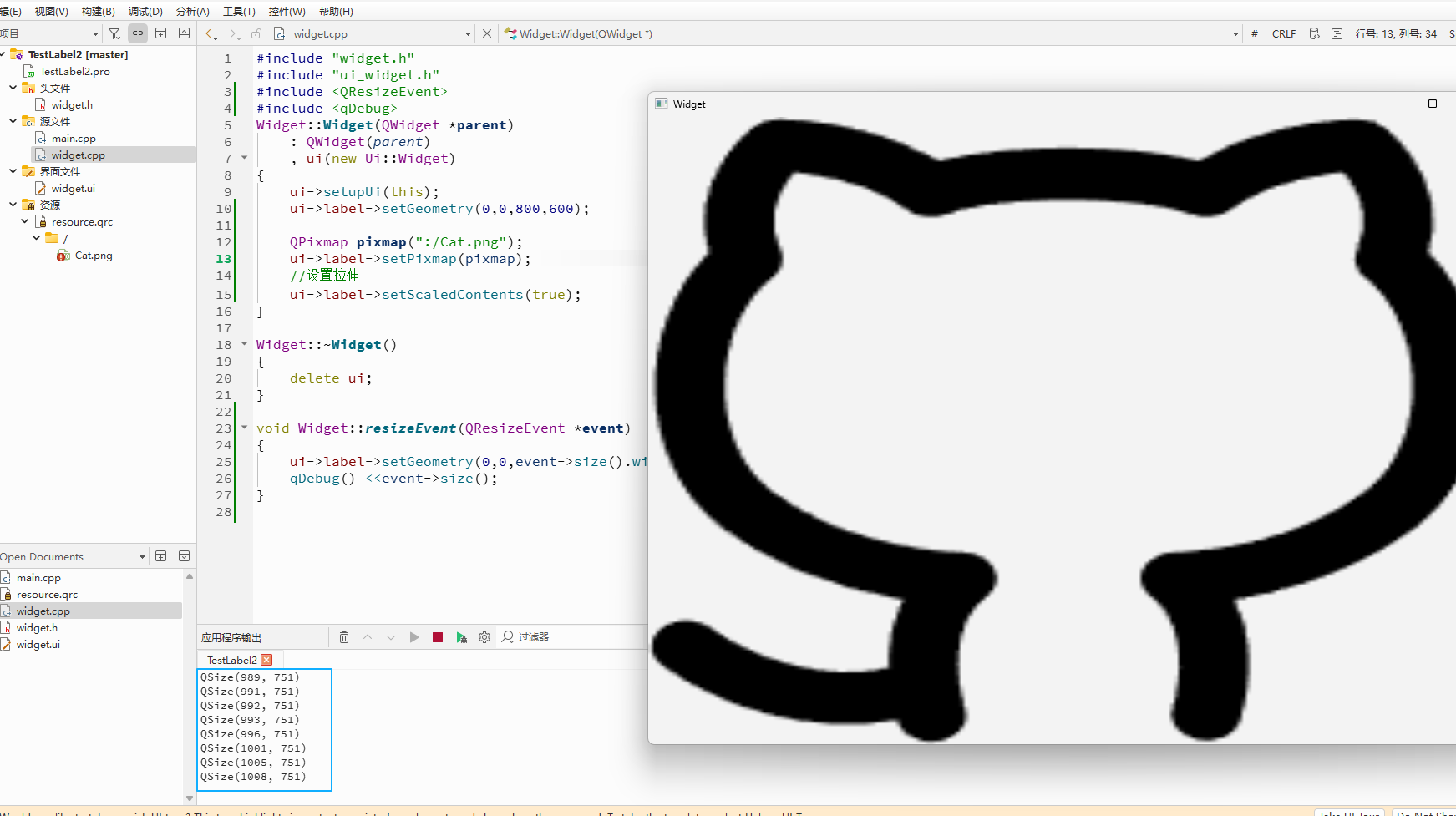The width and height of the screenshot is (1456, 816).
Task: Collapse the 源文件 sources folder
Action: pyautogui.click(x=13, y=121)
